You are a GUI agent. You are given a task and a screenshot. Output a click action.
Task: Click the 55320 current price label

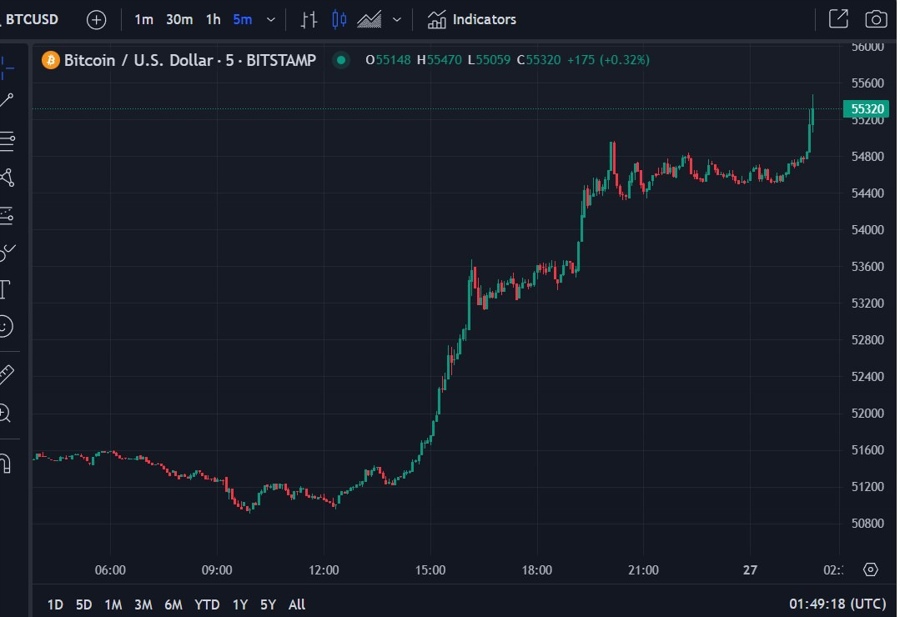(866, 108)
